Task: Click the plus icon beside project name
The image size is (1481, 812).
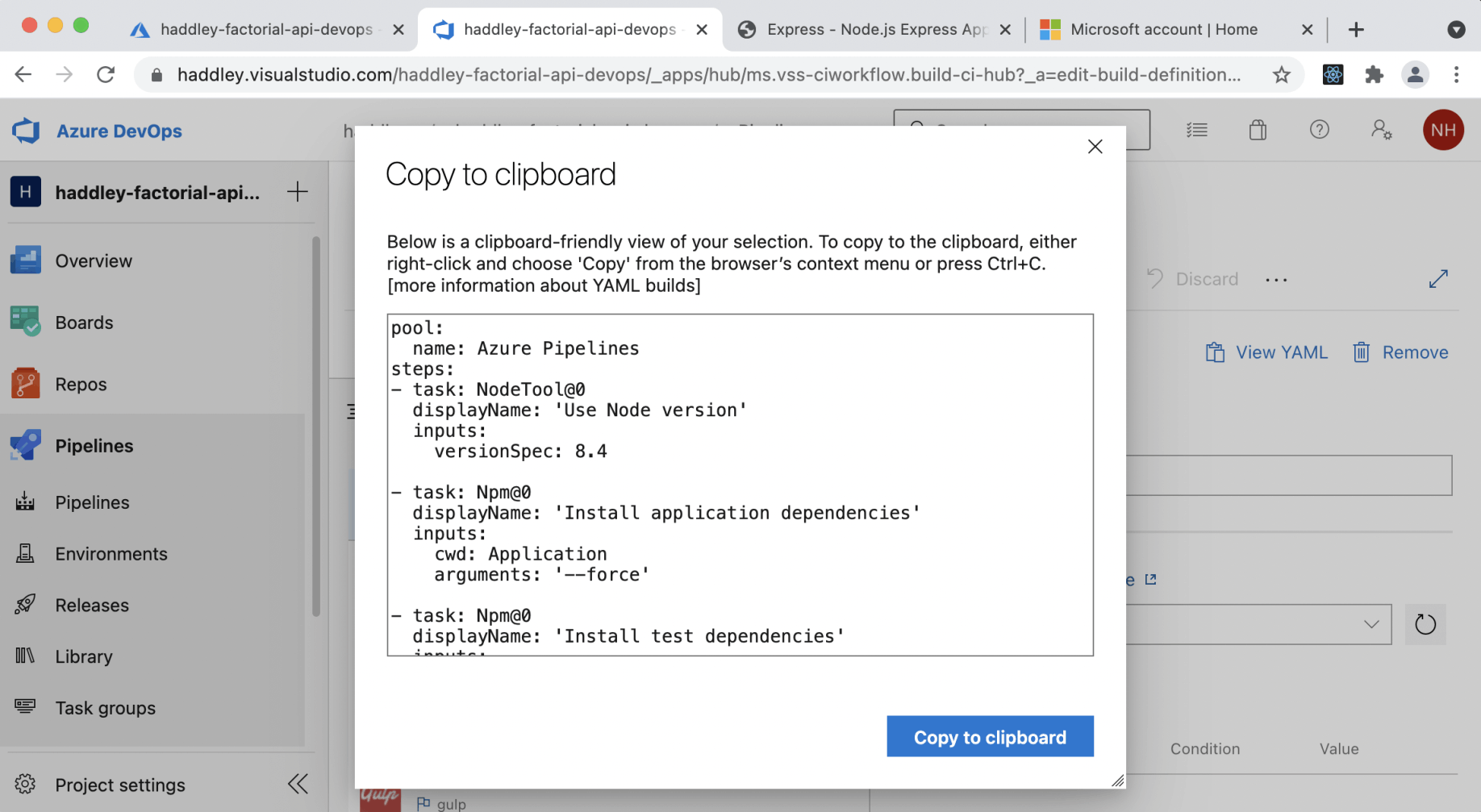Action: point(298,191)
